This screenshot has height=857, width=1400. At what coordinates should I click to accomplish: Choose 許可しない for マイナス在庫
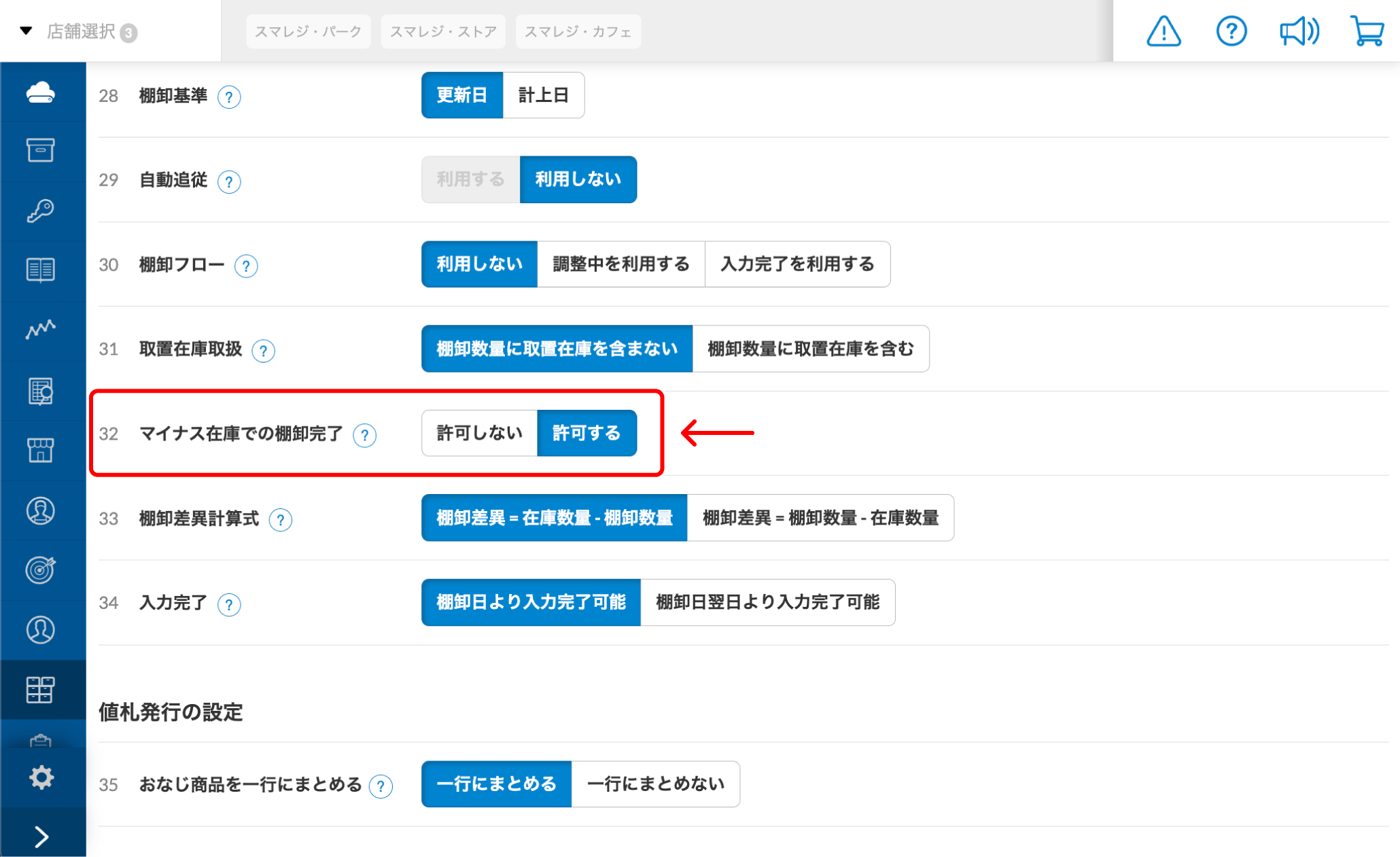(x=479, y=433)
